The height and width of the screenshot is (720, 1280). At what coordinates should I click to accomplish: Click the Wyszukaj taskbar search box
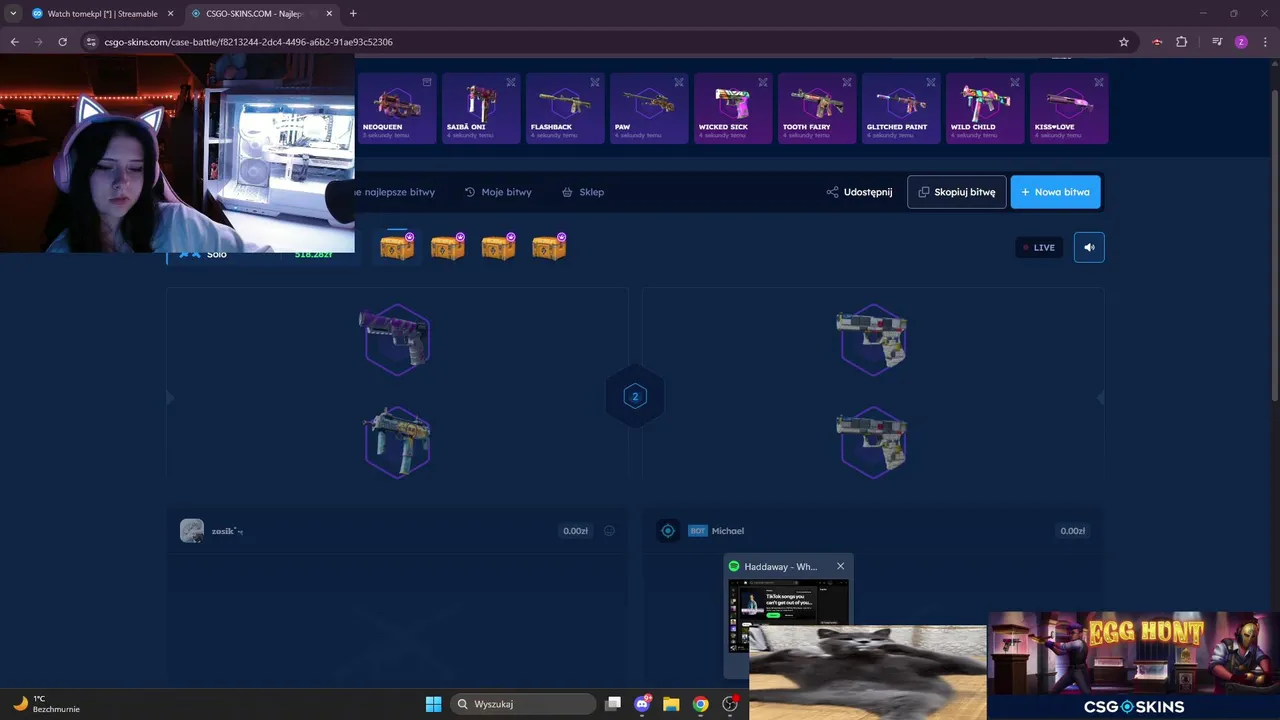click(x=523, y=704)
